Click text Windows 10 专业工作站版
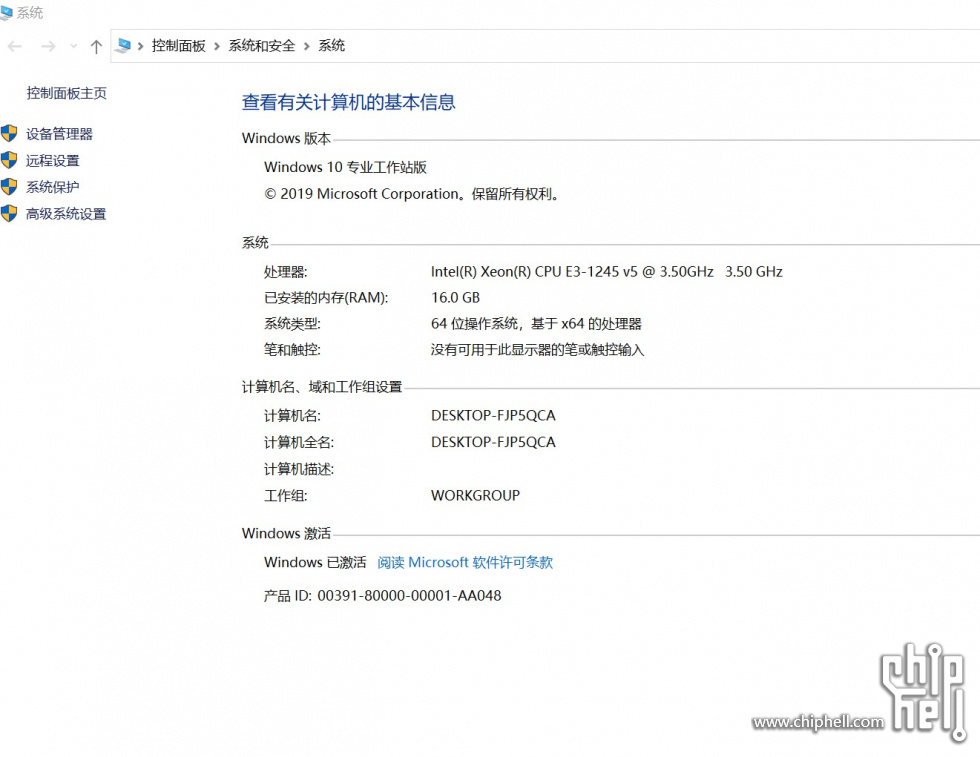 346,168
